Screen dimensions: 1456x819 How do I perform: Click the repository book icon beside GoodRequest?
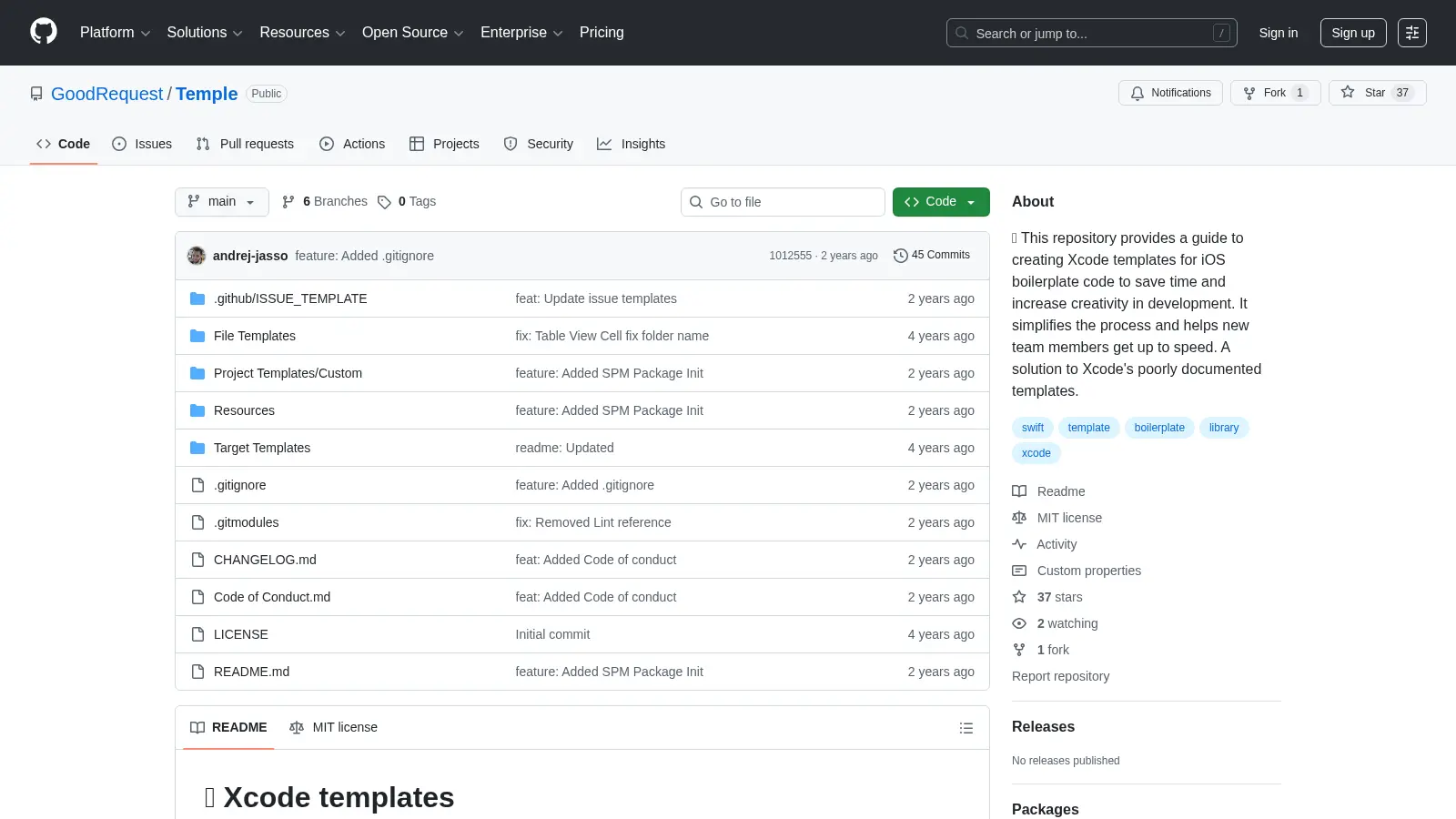(36, 94)
